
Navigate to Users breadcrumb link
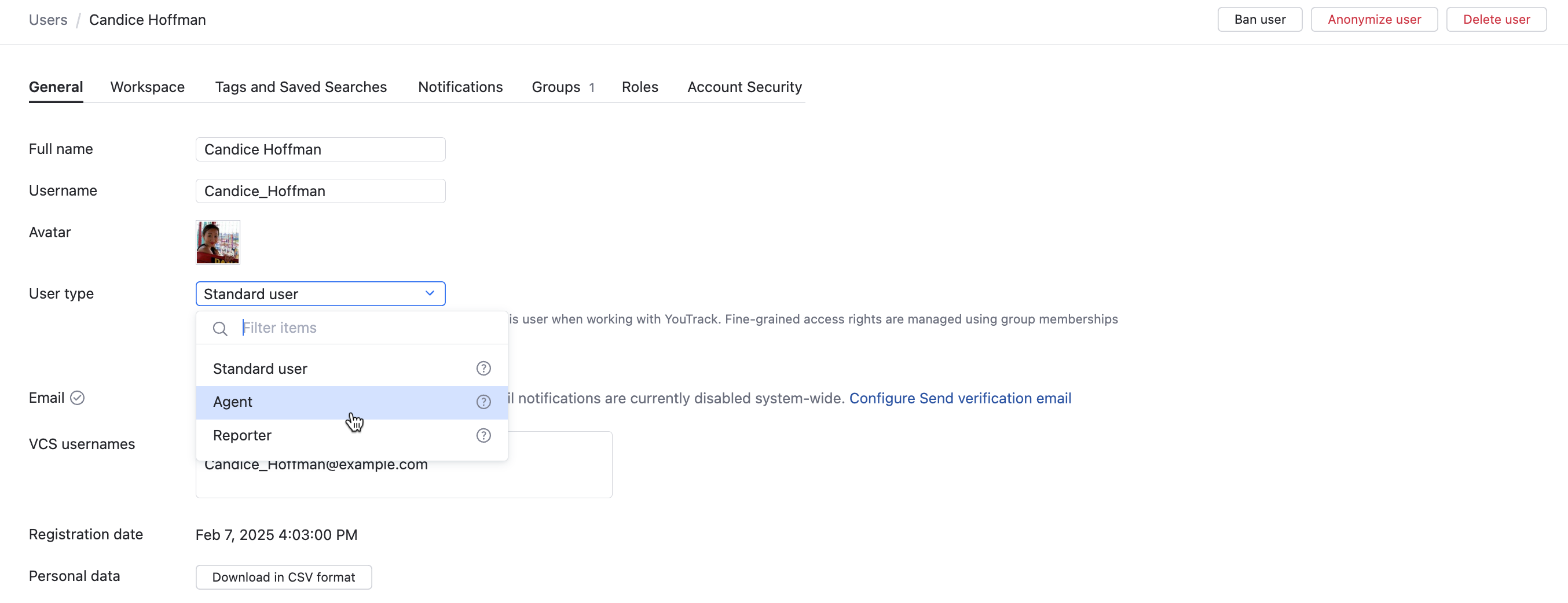pyautogui.click(x=48, y=20)
